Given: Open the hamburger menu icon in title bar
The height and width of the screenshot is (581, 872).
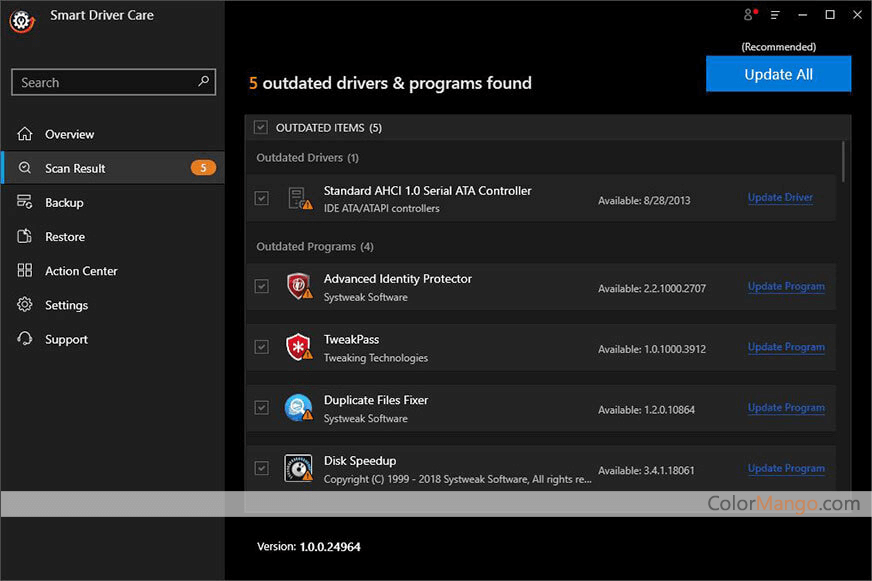Looking at the screenshot, I should click(x=775, y=15).
